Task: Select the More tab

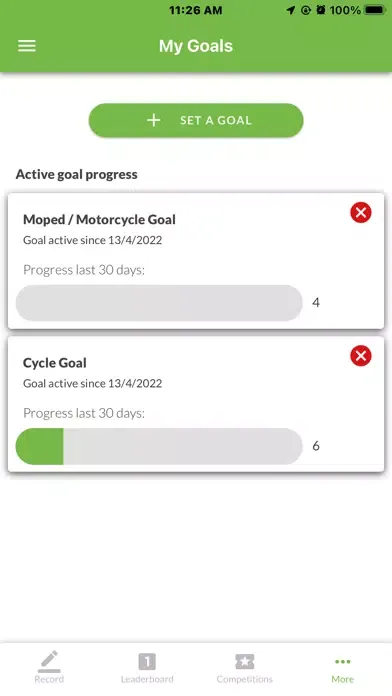Action: 343,667
